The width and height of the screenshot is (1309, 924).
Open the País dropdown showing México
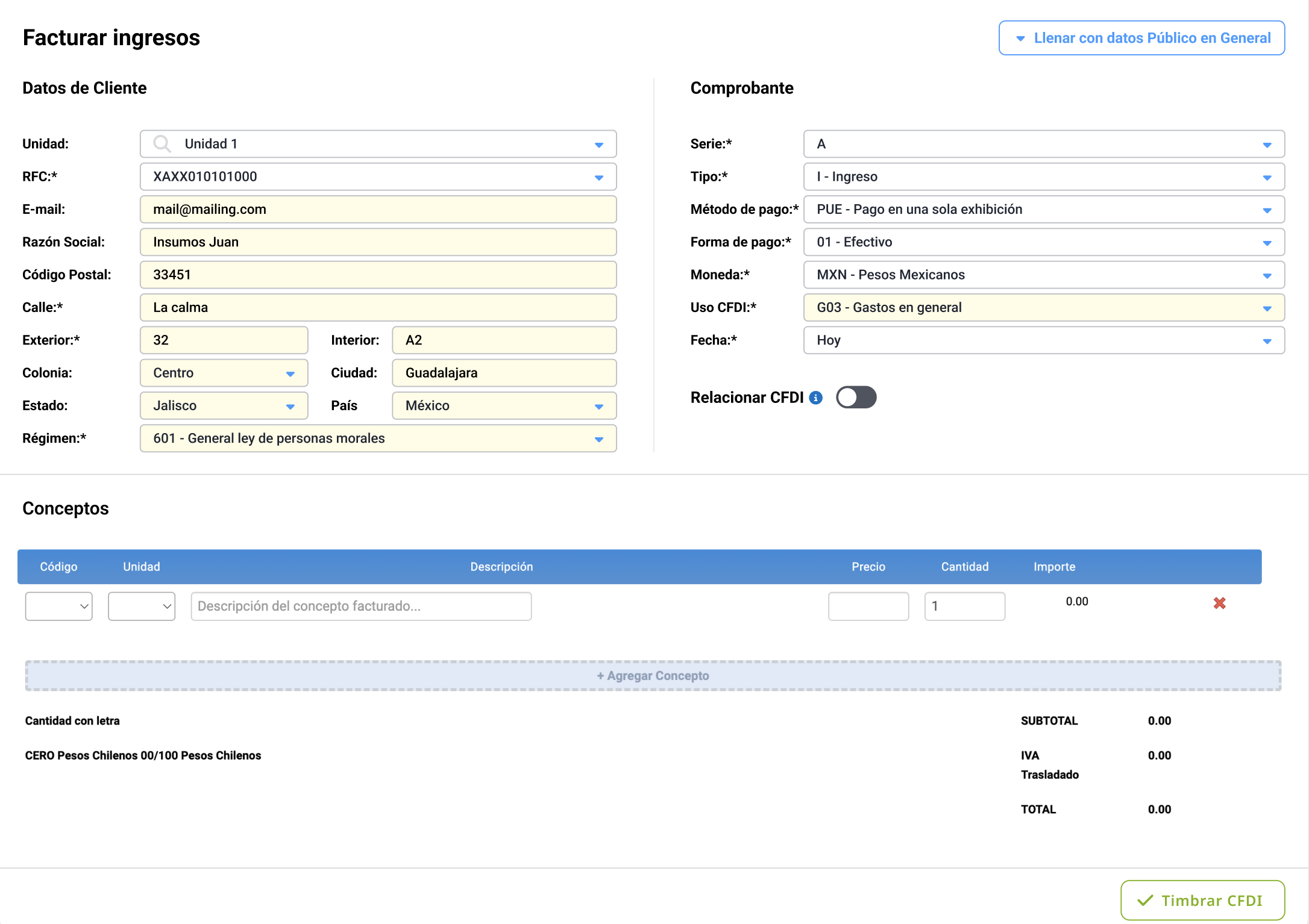click(x=504, y=405)
